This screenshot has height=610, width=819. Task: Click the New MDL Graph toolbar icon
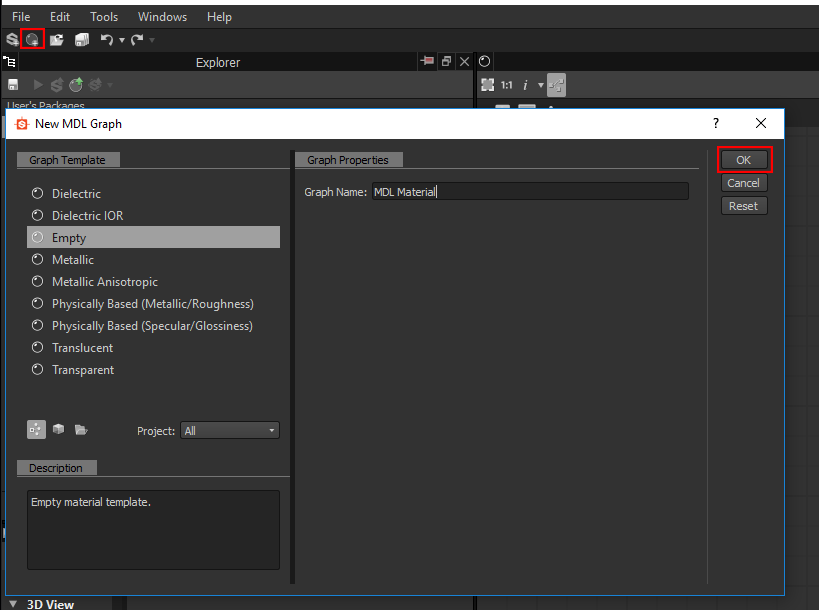[x=33, y=40]
